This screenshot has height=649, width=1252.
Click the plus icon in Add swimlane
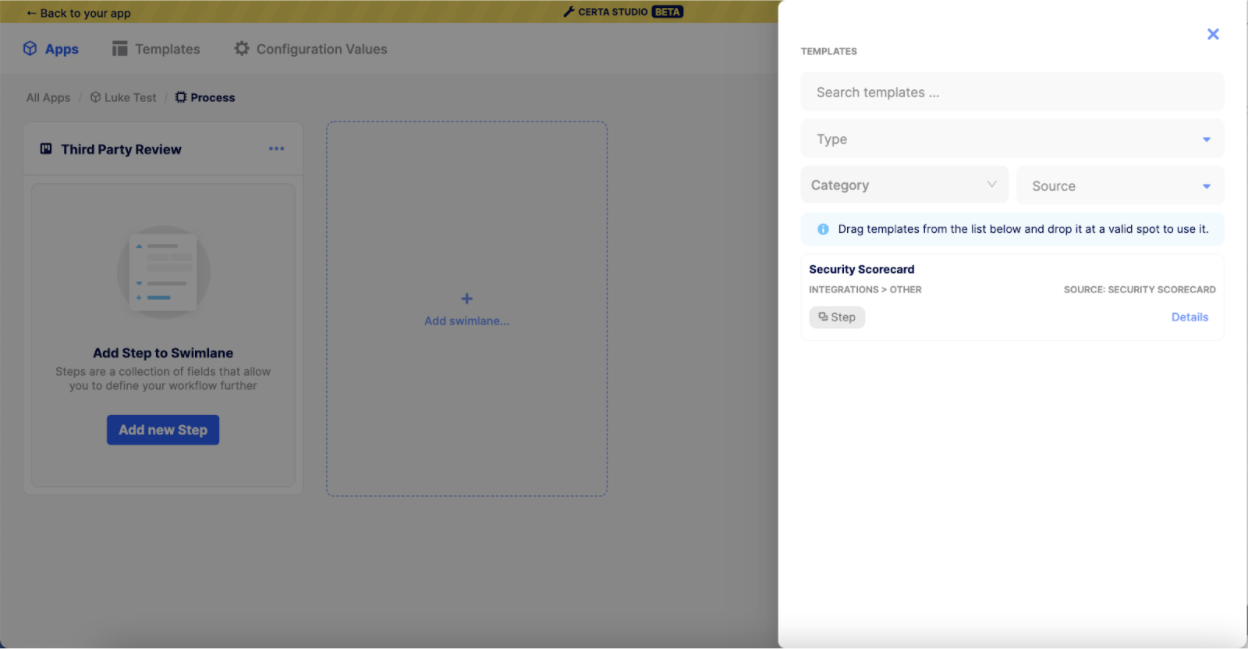(466, 299)
